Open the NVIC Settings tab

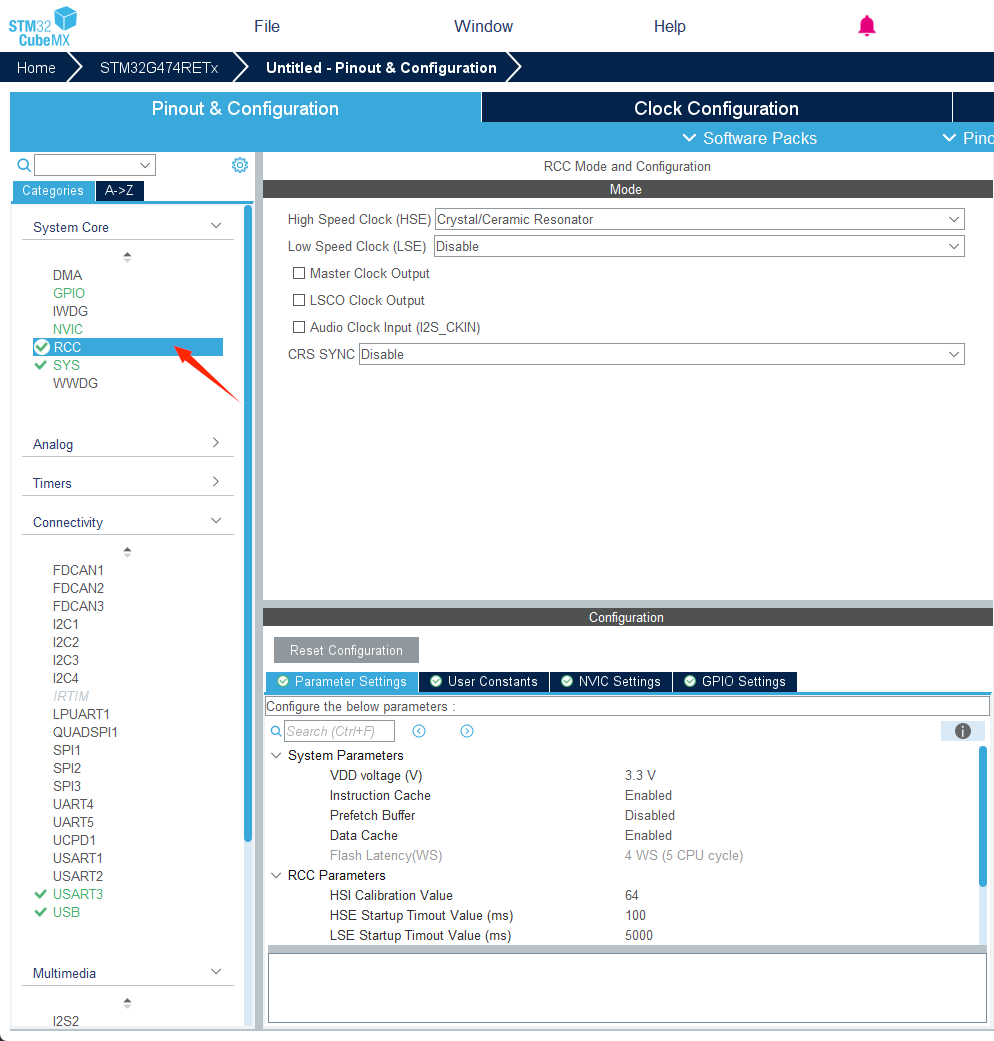click(611, 682)
